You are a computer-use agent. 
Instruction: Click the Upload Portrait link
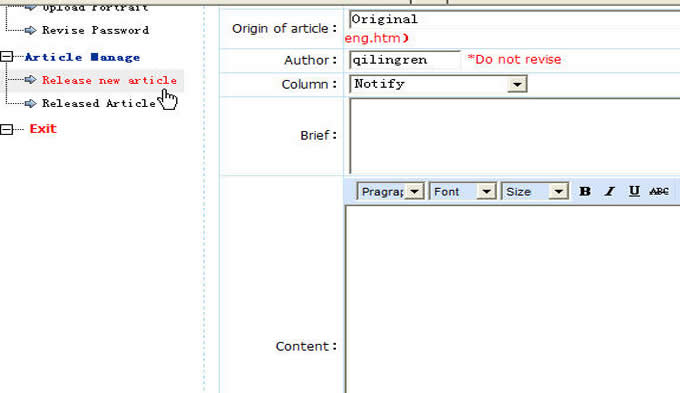[x=95, y=8]
